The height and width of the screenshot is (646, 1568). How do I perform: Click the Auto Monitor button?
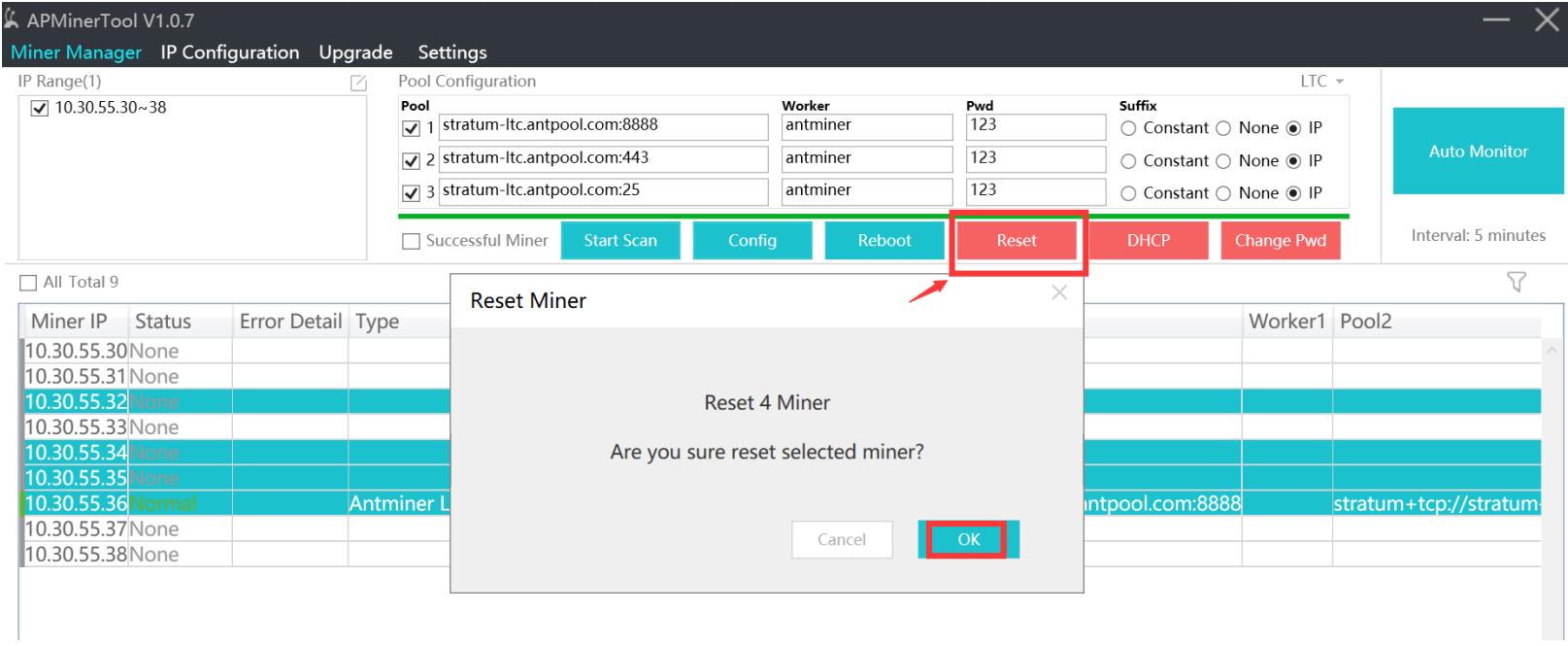click(x=1478, y=152)
